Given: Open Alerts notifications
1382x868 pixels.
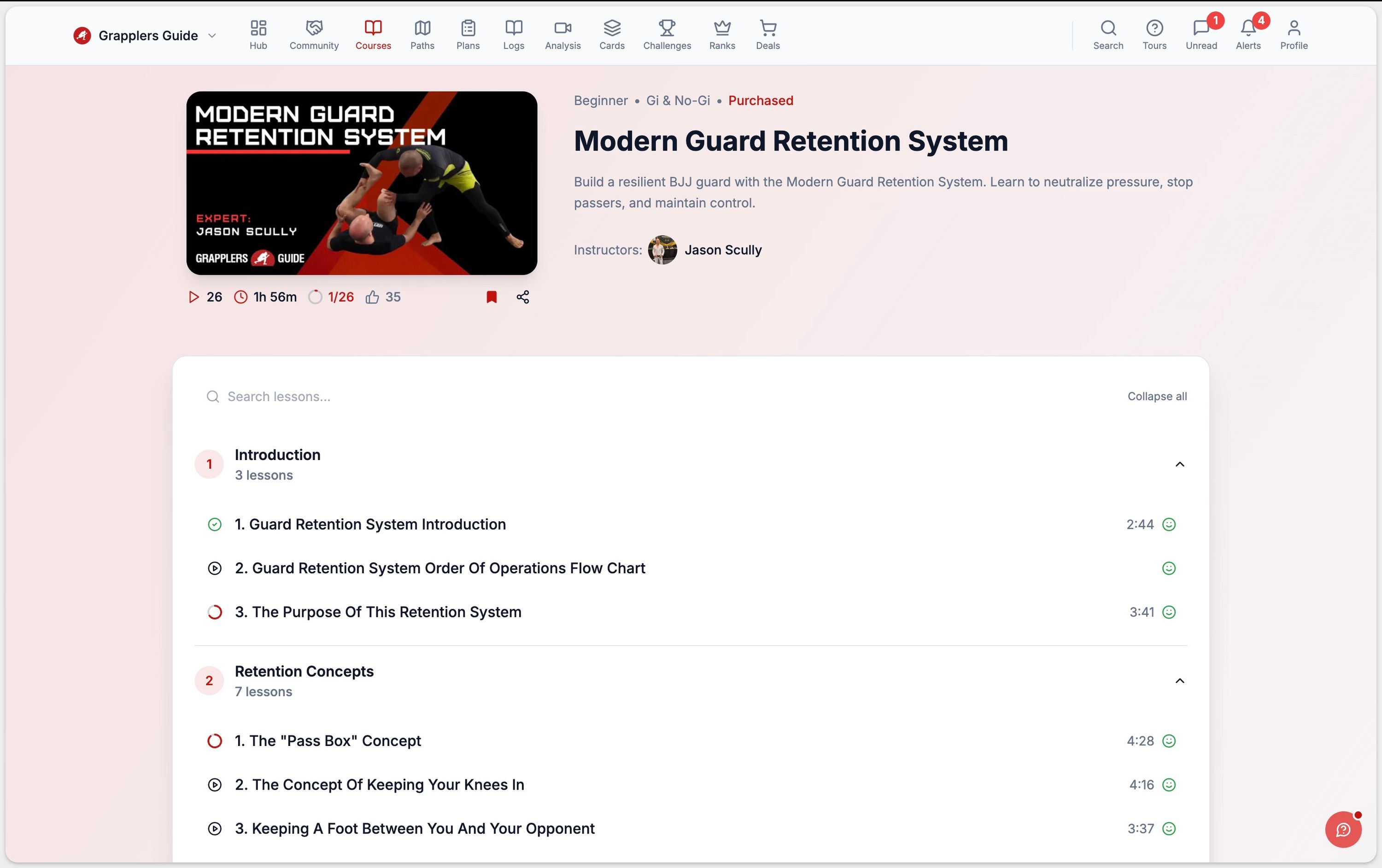Looking at the screenshot, I should pyautogui.click(x=1248, y=35).
